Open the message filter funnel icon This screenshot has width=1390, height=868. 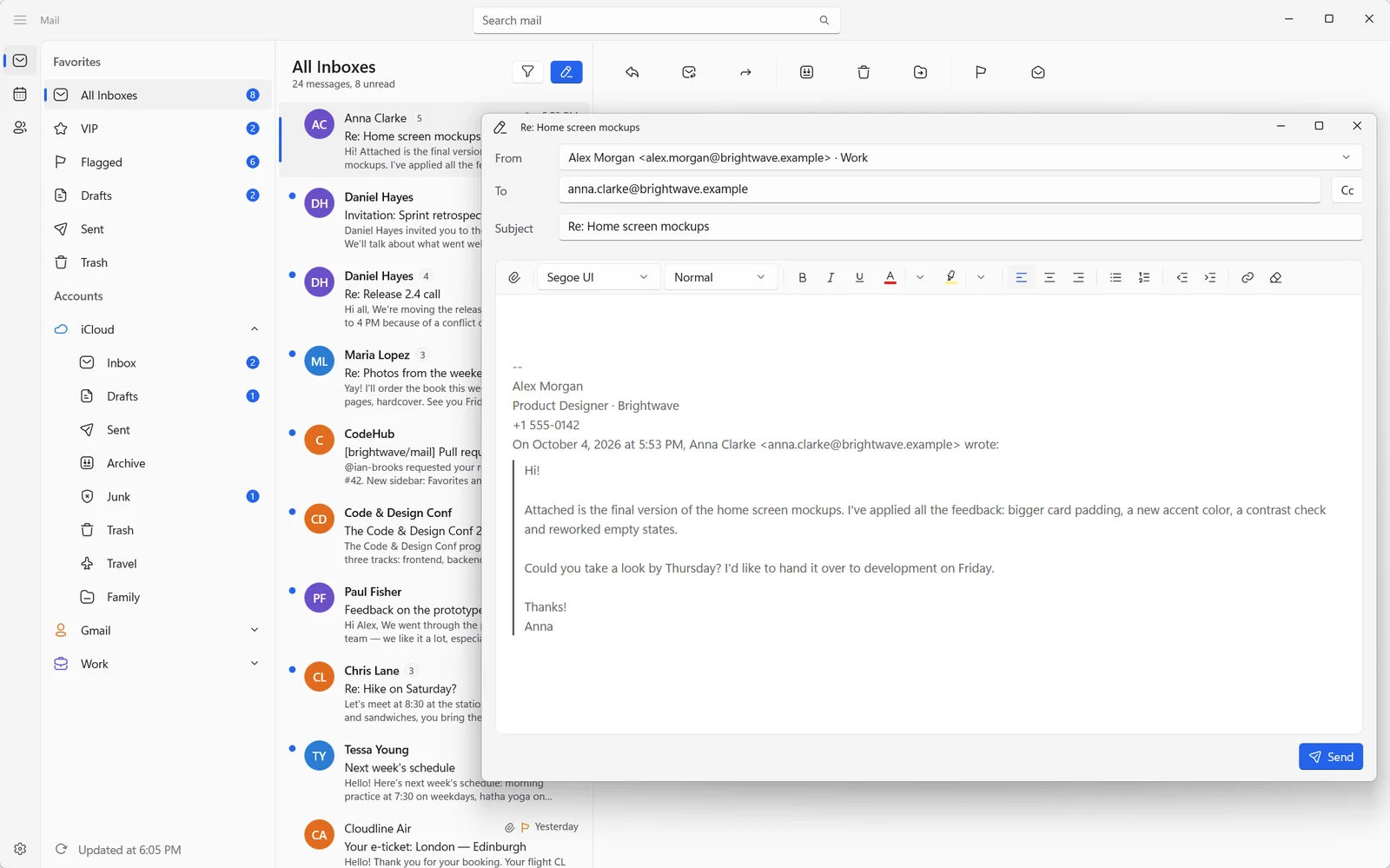pos(527,72)
